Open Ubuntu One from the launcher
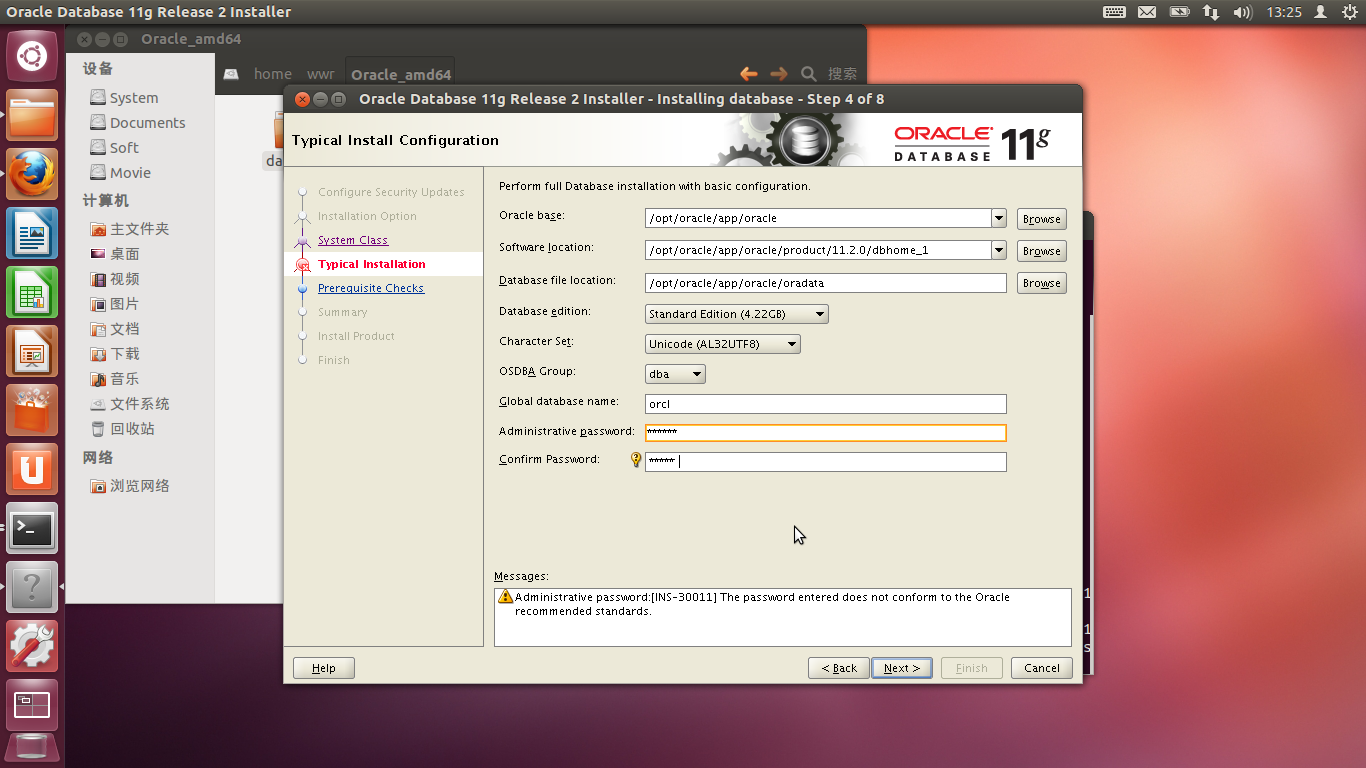This screenshot has width=1366, height=768. click(x=32, y=469)
